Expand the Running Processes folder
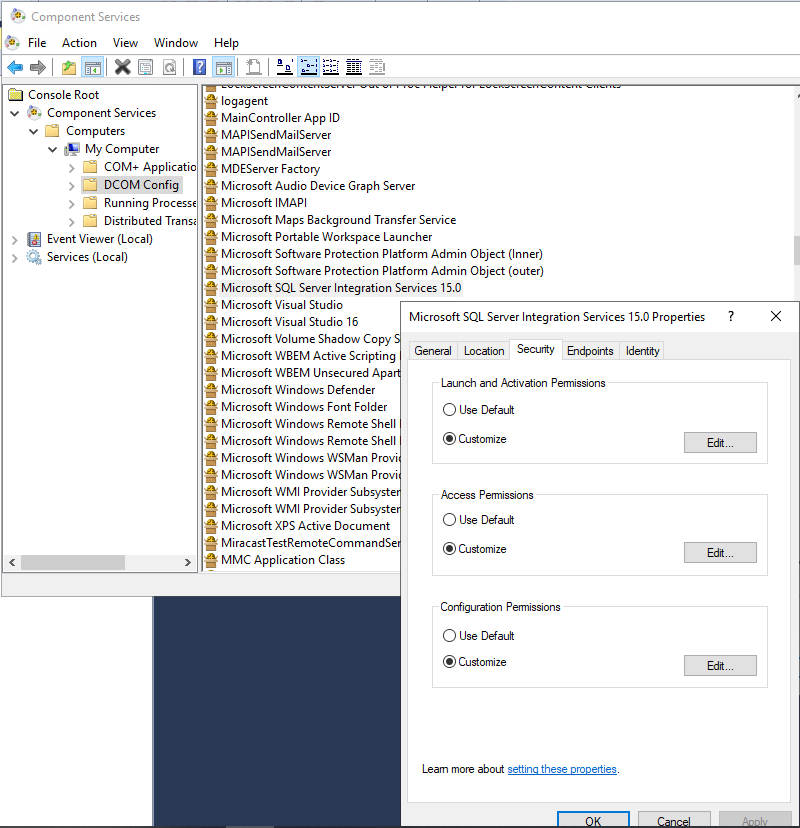The height and width of the screenshot is (828, 800). (72, 204)
